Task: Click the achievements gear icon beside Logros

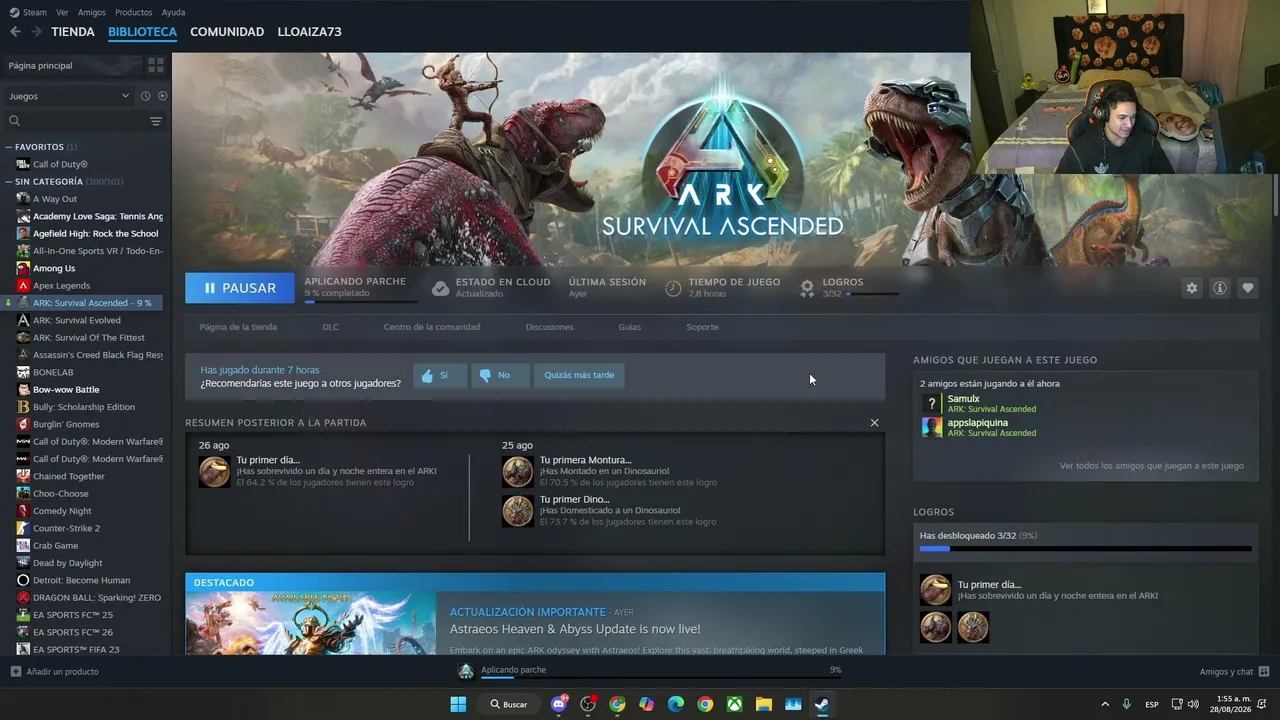Action: [807, 288]
